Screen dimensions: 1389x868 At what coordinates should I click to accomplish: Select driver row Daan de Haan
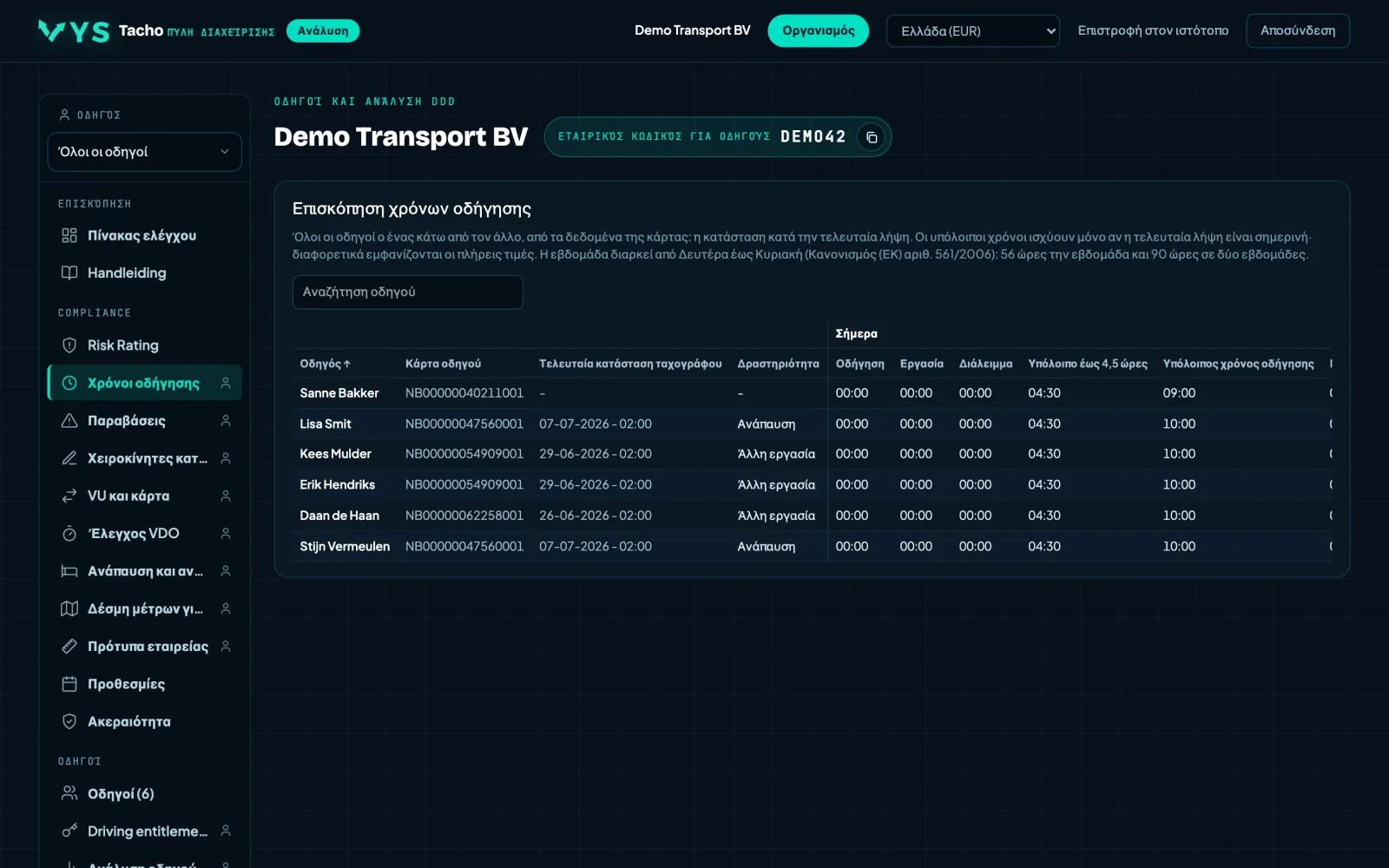[811, 516]
